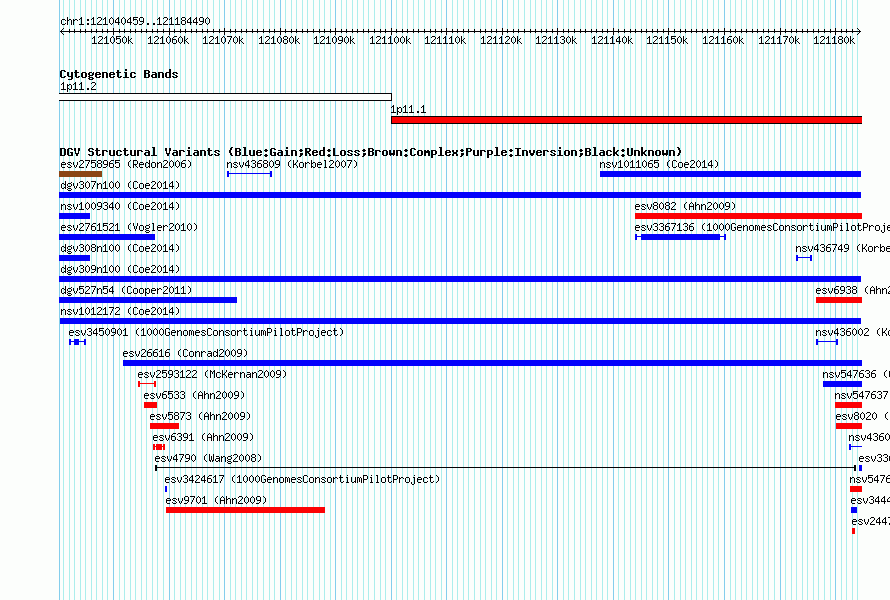890x600 pixels.
Task: Select the red 1p11.1 cytogenetic band bar
Action: pyautogui.click(x=626, y=120)
